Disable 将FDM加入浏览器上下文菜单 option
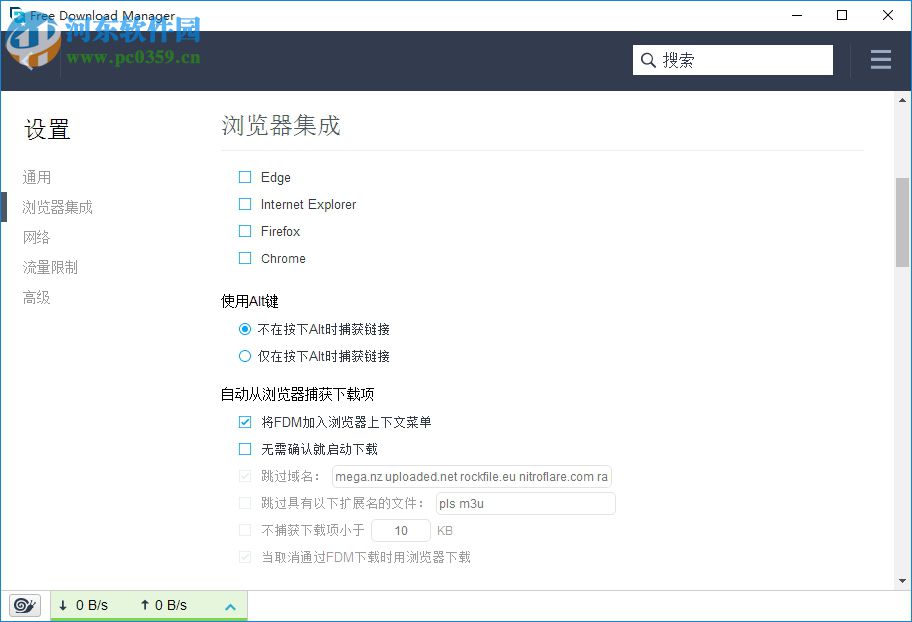The height and width of the screenshot is (622, 912). [245, 422]
